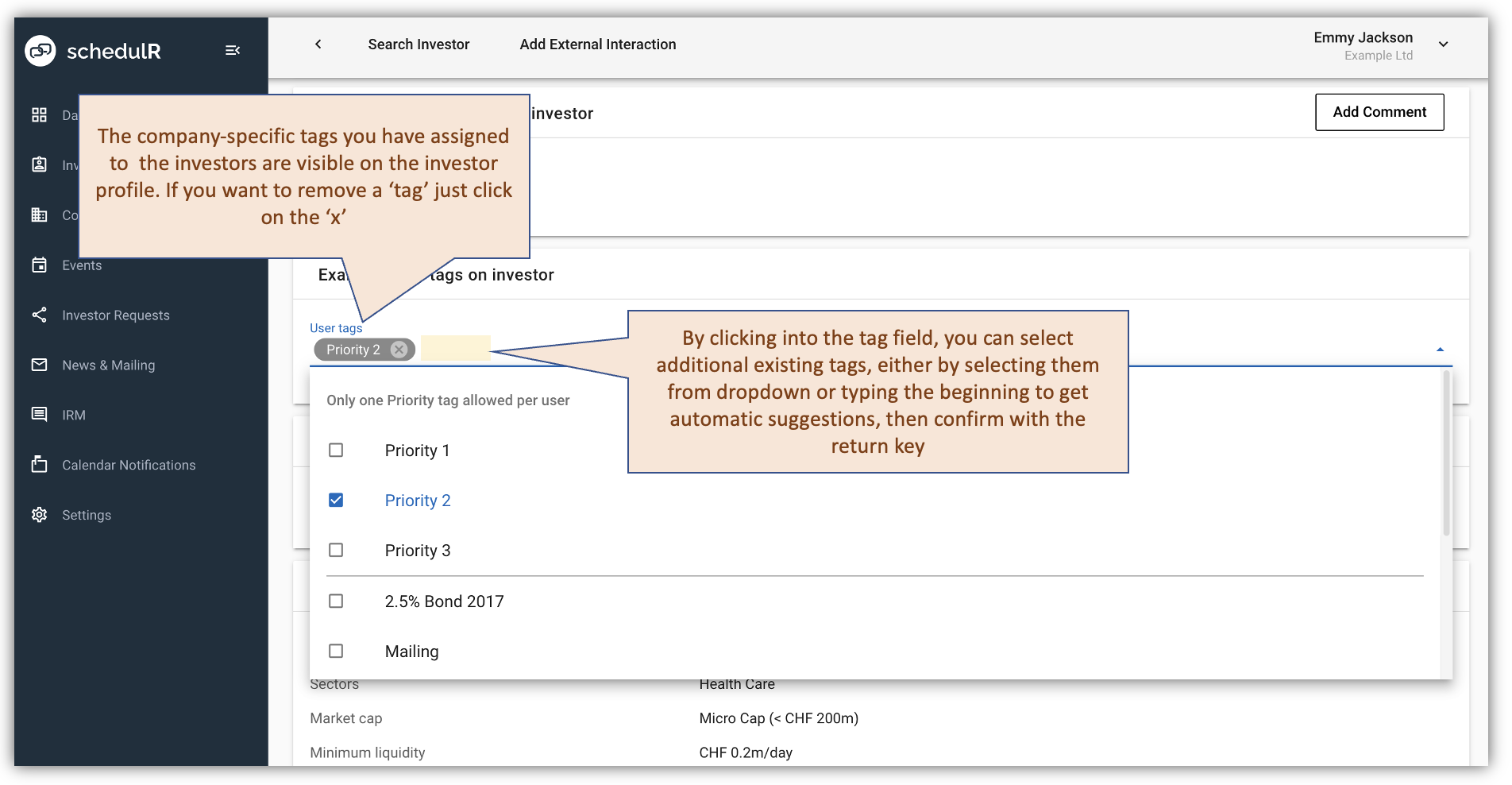Open the Events section
Screen dimensions: 1512x785
point(82,265)
